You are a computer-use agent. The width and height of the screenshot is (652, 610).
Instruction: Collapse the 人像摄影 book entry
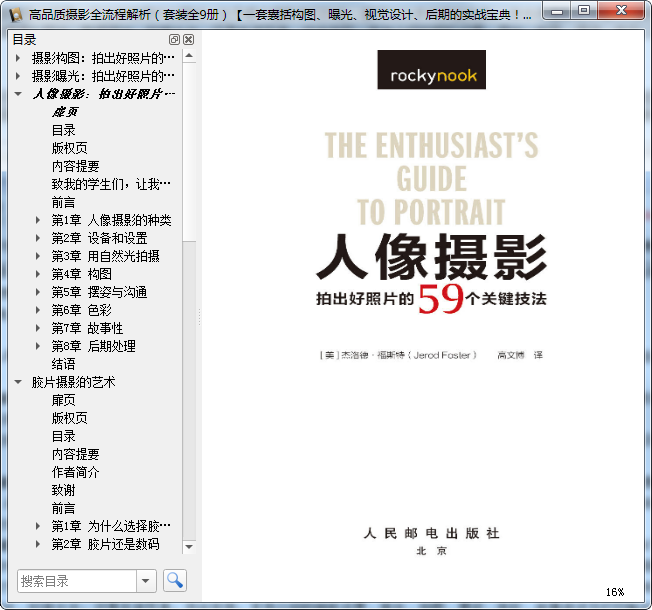click(x=18, y=94)
